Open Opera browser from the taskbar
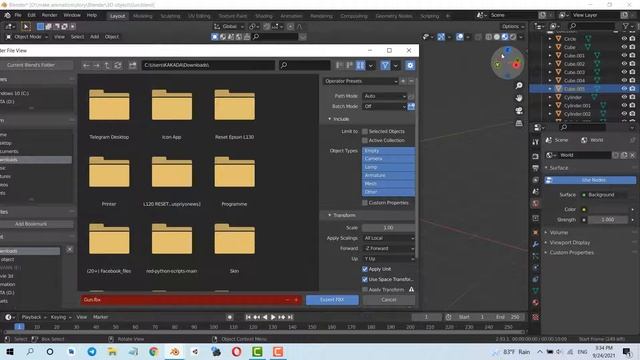The width and height of the screenshot is (640, 360). 236,352
